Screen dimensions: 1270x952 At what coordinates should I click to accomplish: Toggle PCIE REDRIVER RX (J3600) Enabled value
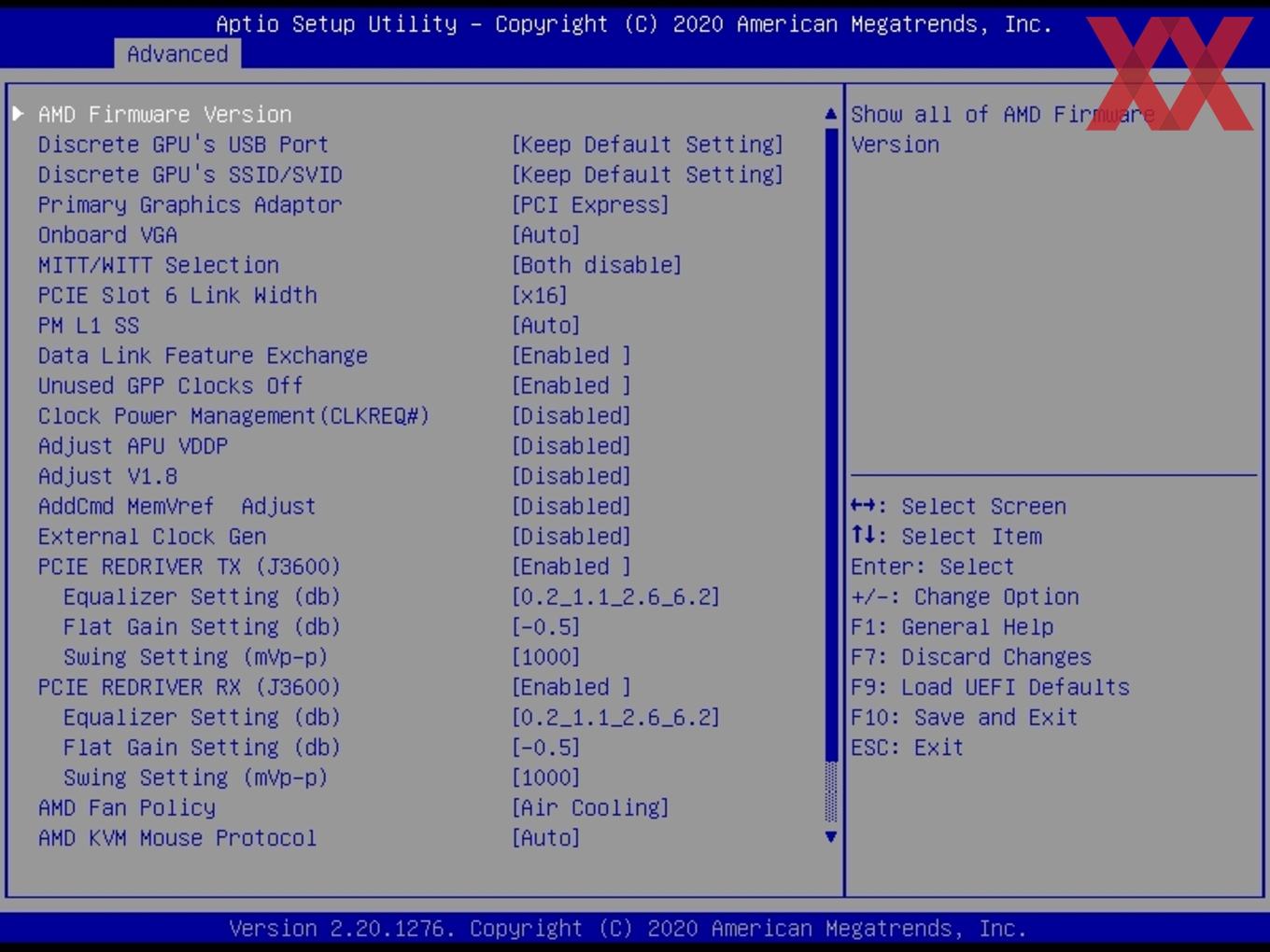point(571,687)
